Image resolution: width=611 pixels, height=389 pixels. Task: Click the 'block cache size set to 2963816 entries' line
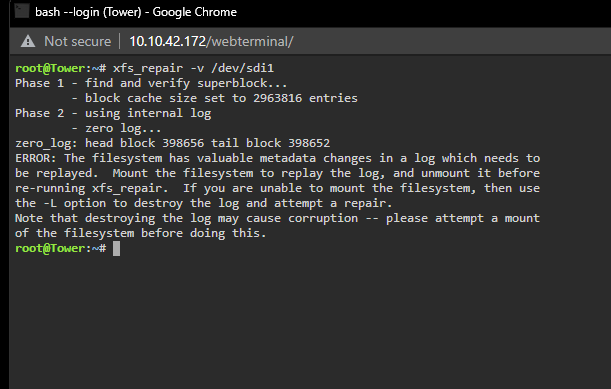coord(215,98)
